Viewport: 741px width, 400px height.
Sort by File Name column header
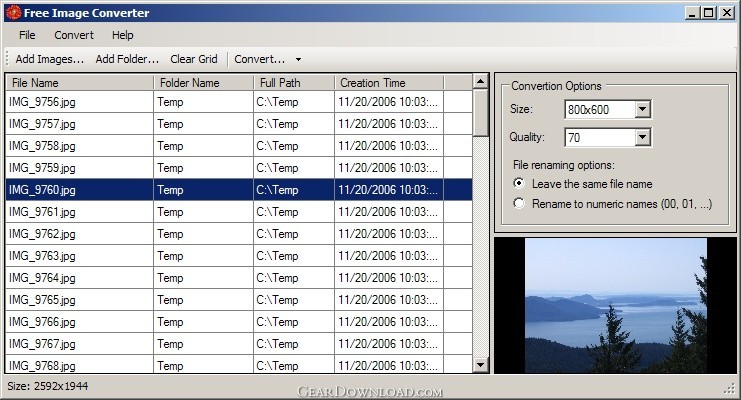point(79,83)
